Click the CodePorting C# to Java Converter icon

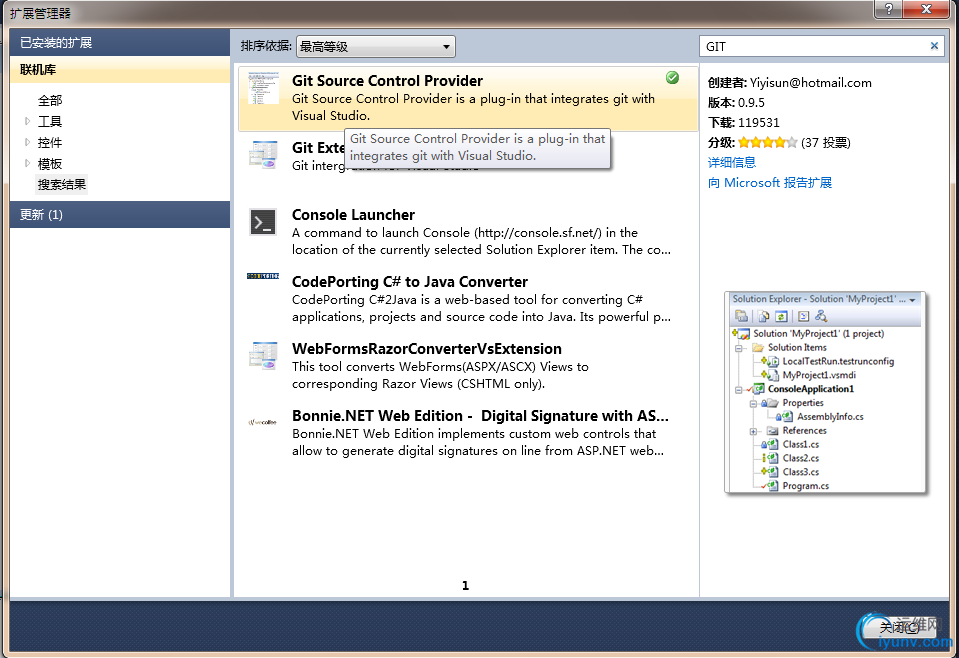pyautogui.click(x=263, y=276)
